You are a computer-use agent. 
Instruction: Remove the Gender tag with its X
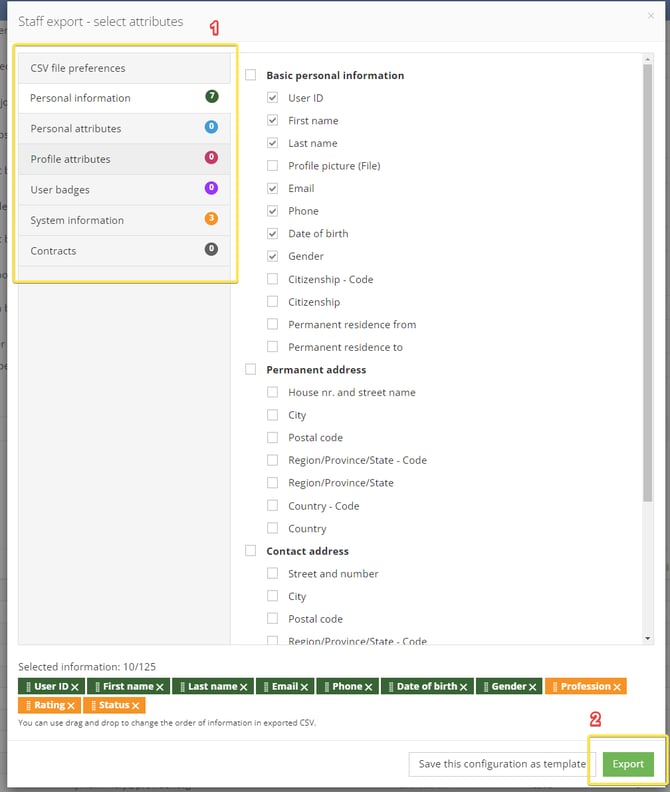tap(532, 687)
